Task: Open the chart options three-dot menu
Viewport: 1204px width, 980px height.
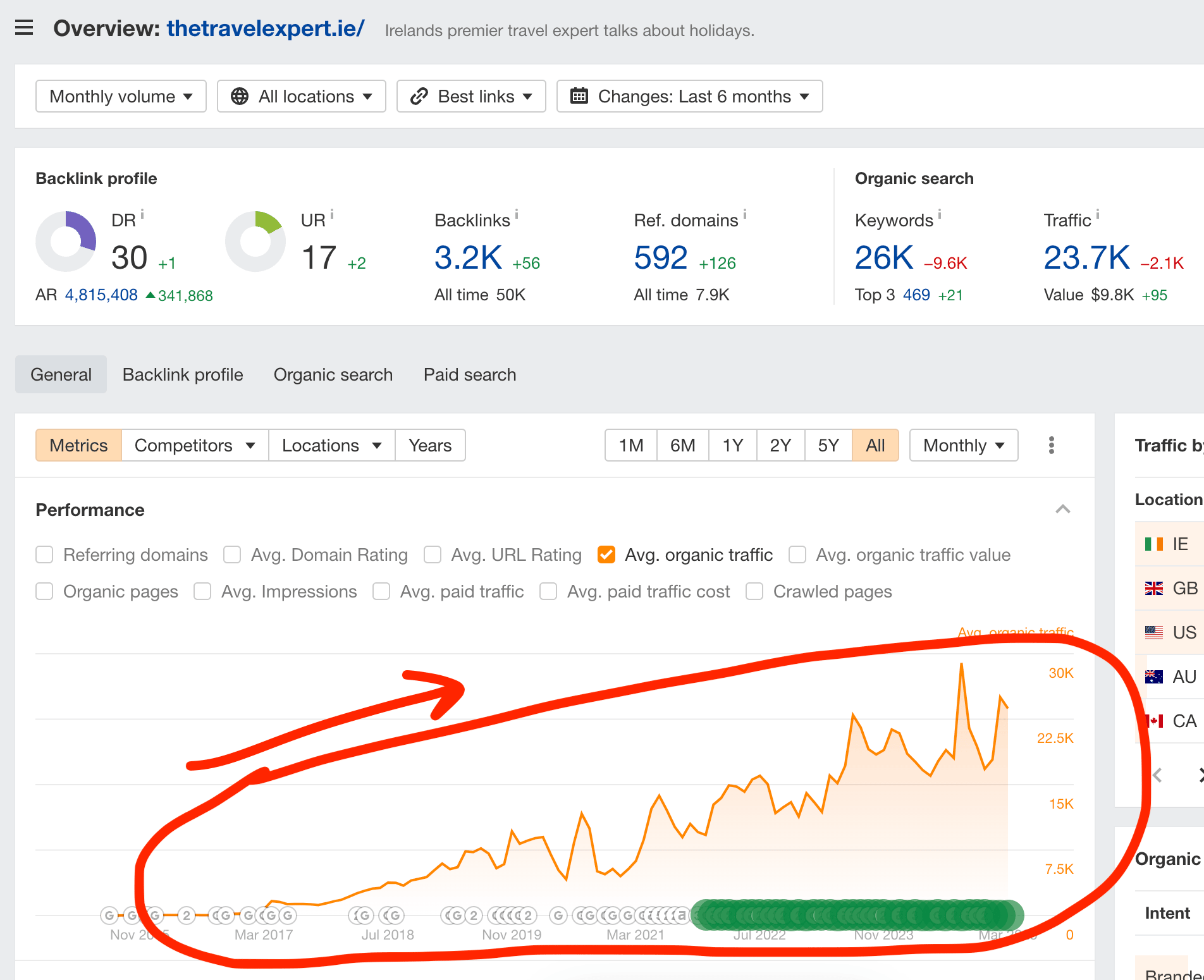Action: point(1052,445)
